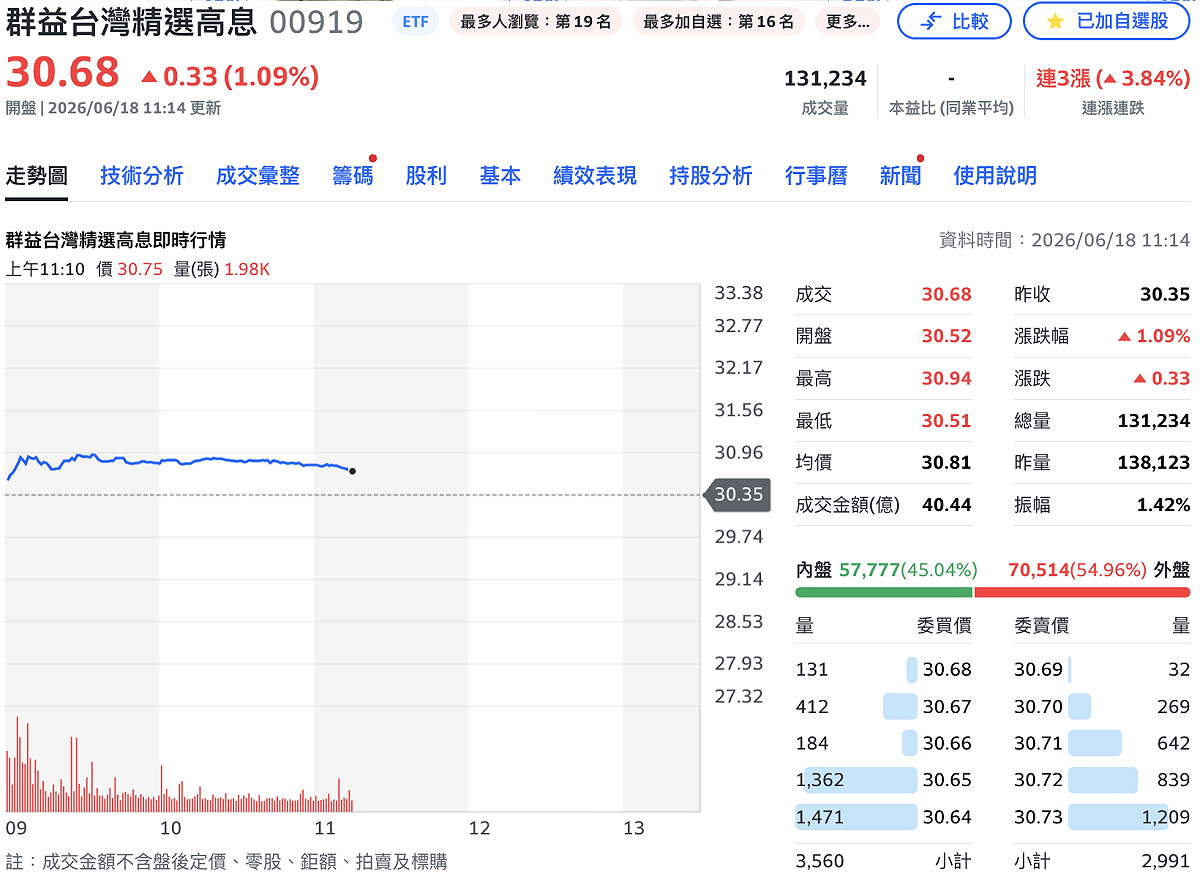
Task: Click the red 外盤 portion of ratio bar
Action: point(1082,592)
